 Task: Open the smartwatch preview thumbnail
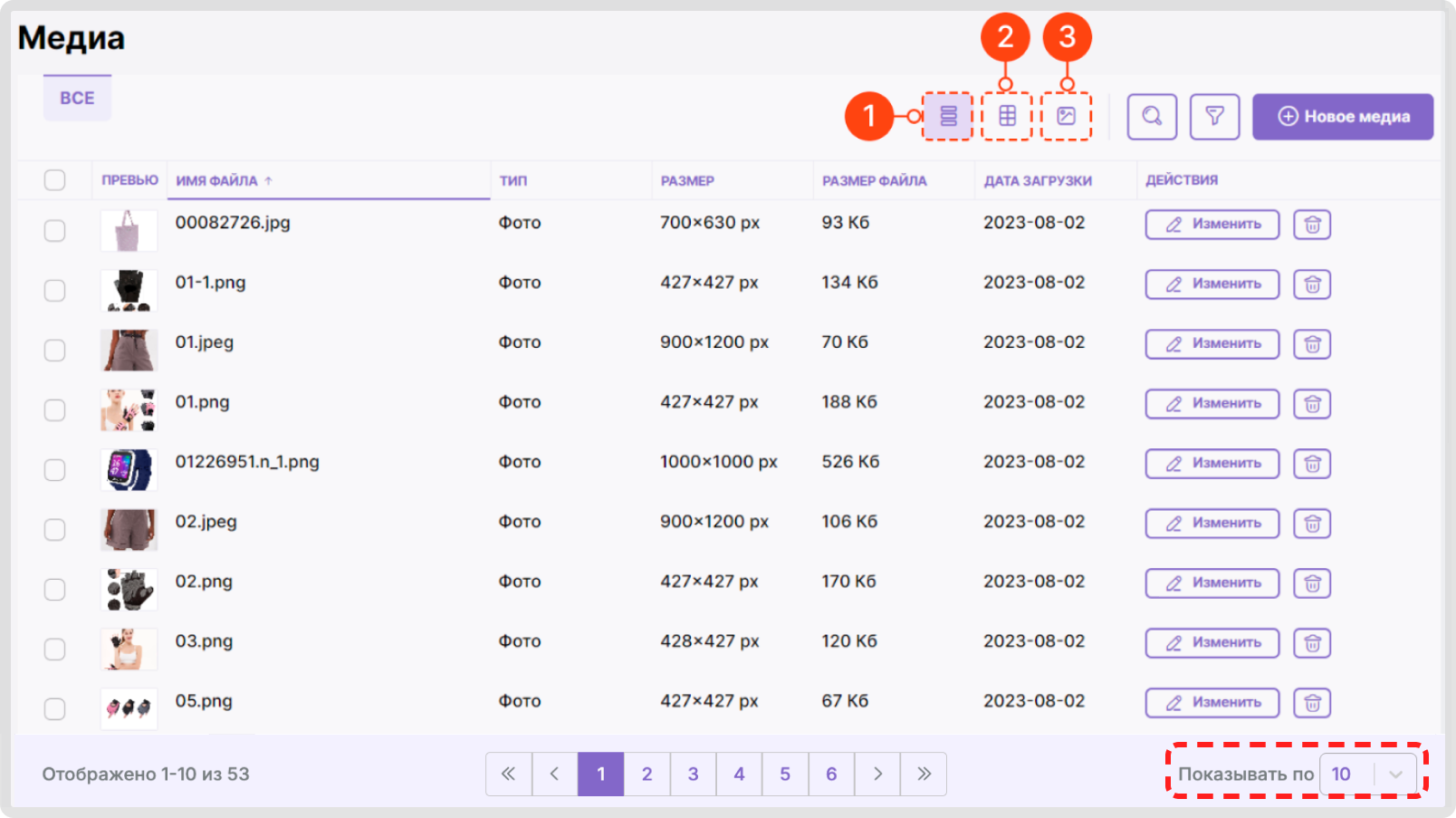point(129,469)
